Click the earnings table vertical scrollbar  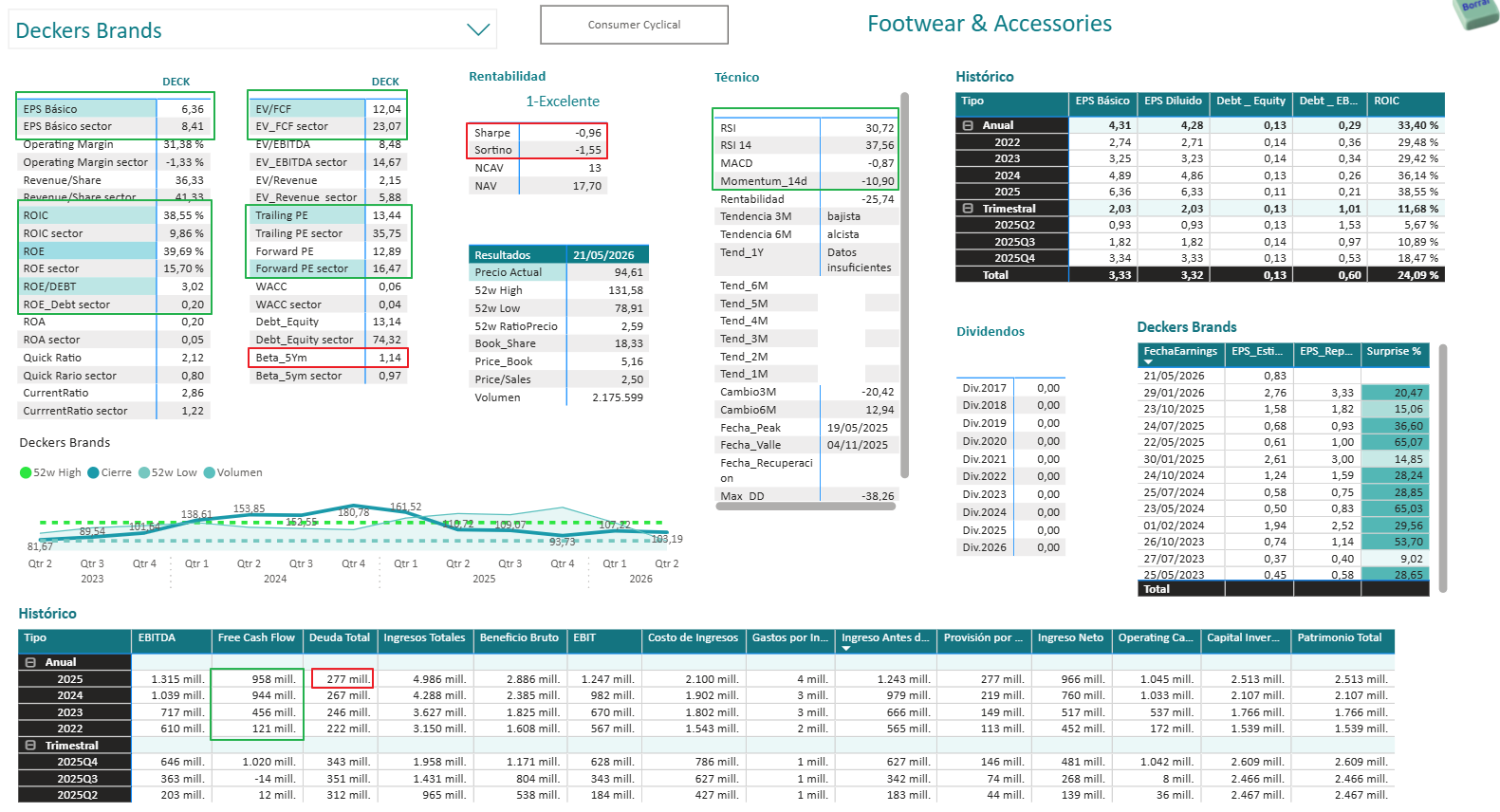click(x=1442, y=469)
